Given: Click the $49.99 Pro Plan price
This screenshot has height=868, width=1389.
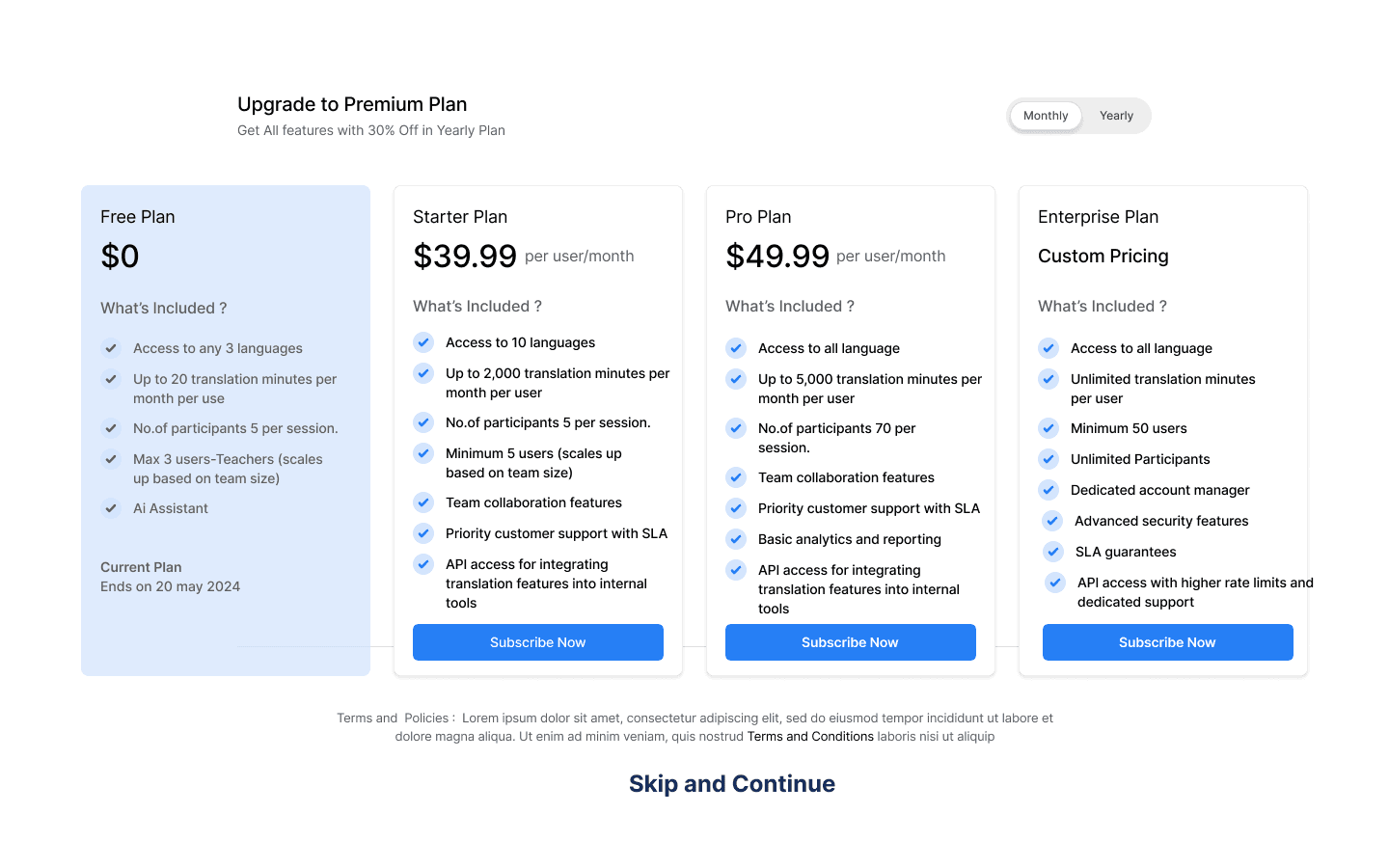Looking at the screenshot, I should click(x=777, y=257).
